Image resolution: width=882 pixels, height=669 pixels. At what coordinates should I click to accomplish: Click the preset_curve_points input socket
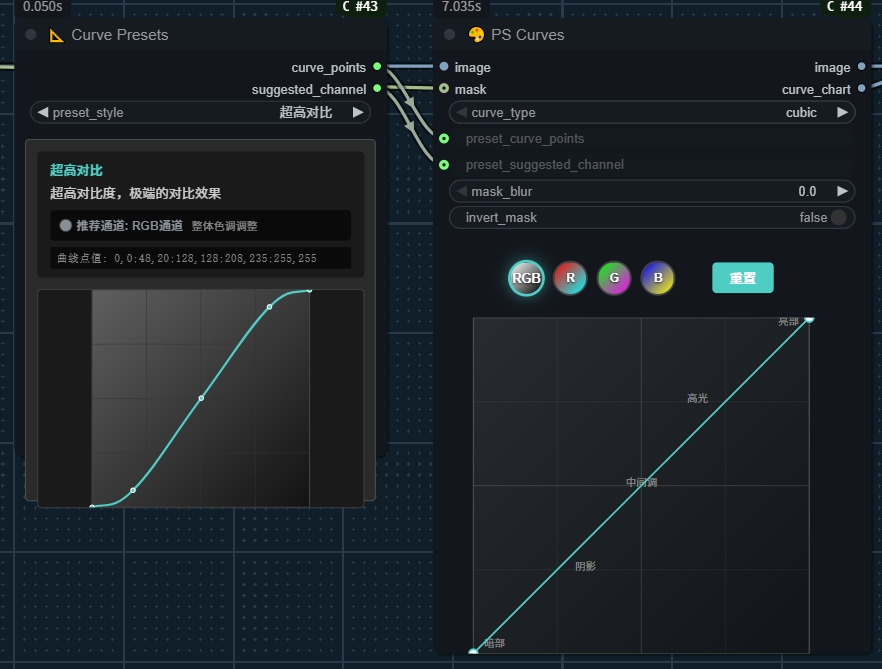tap(444, 138)
